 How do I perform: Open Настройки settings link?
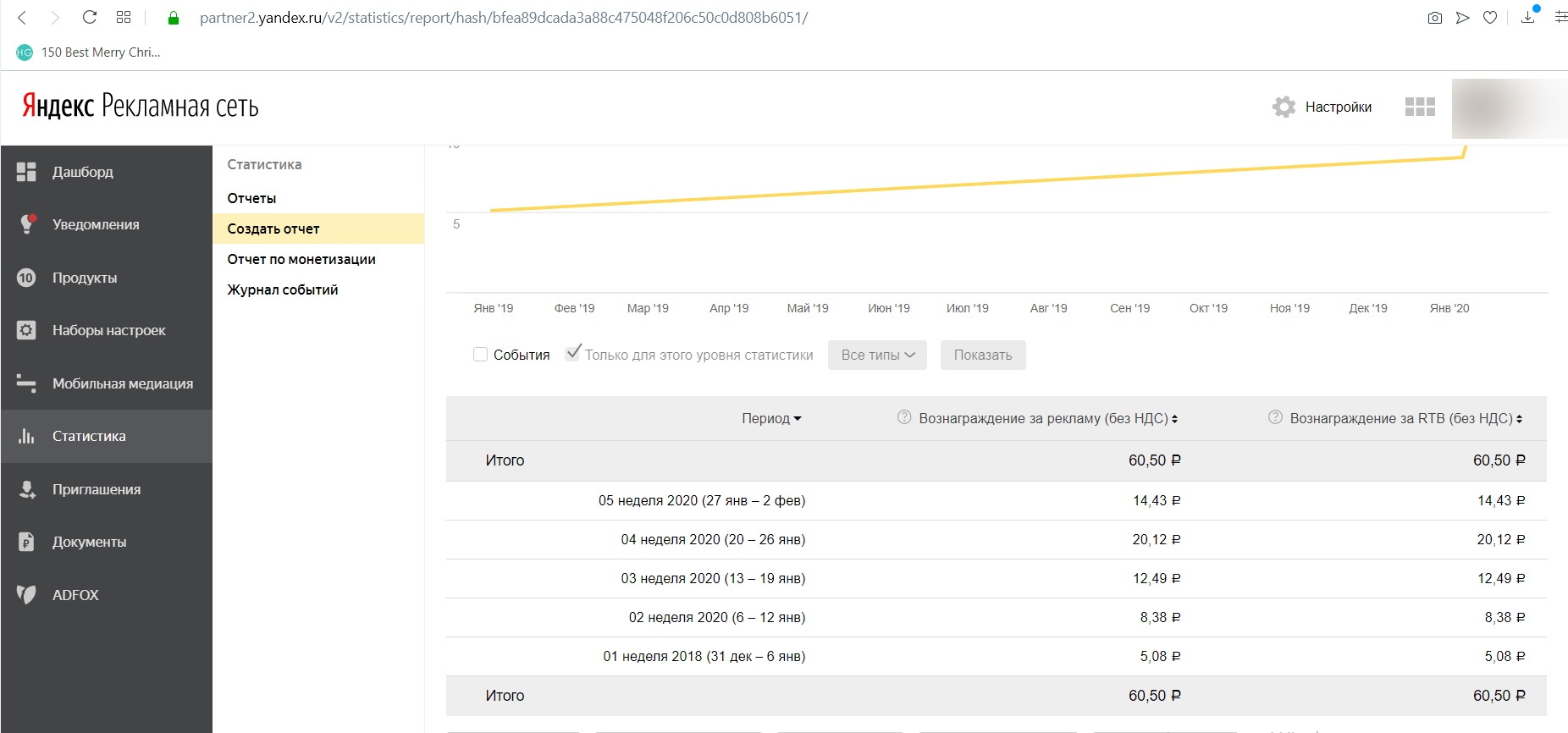pos(1338,107)
